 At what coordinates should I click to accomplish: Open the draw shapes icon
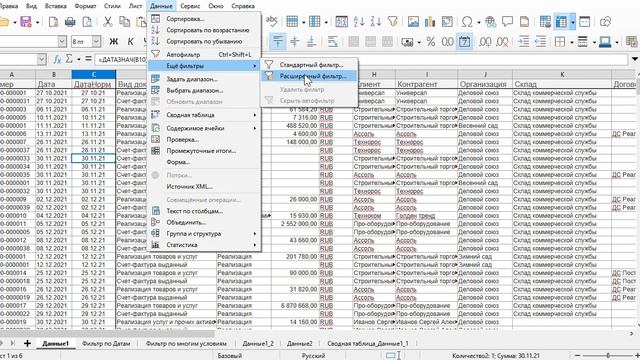point(606,21)
